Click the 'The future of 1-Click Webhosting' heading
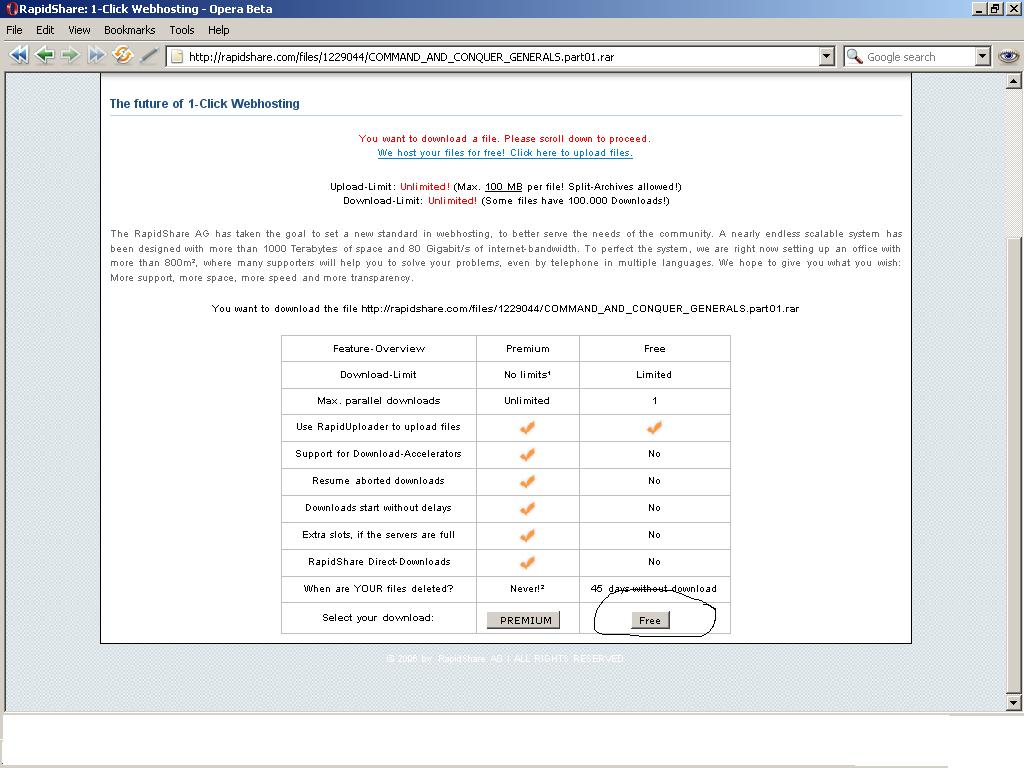Image resolution: width=1024 pixels, height=768 pixels. click(204, 104)
